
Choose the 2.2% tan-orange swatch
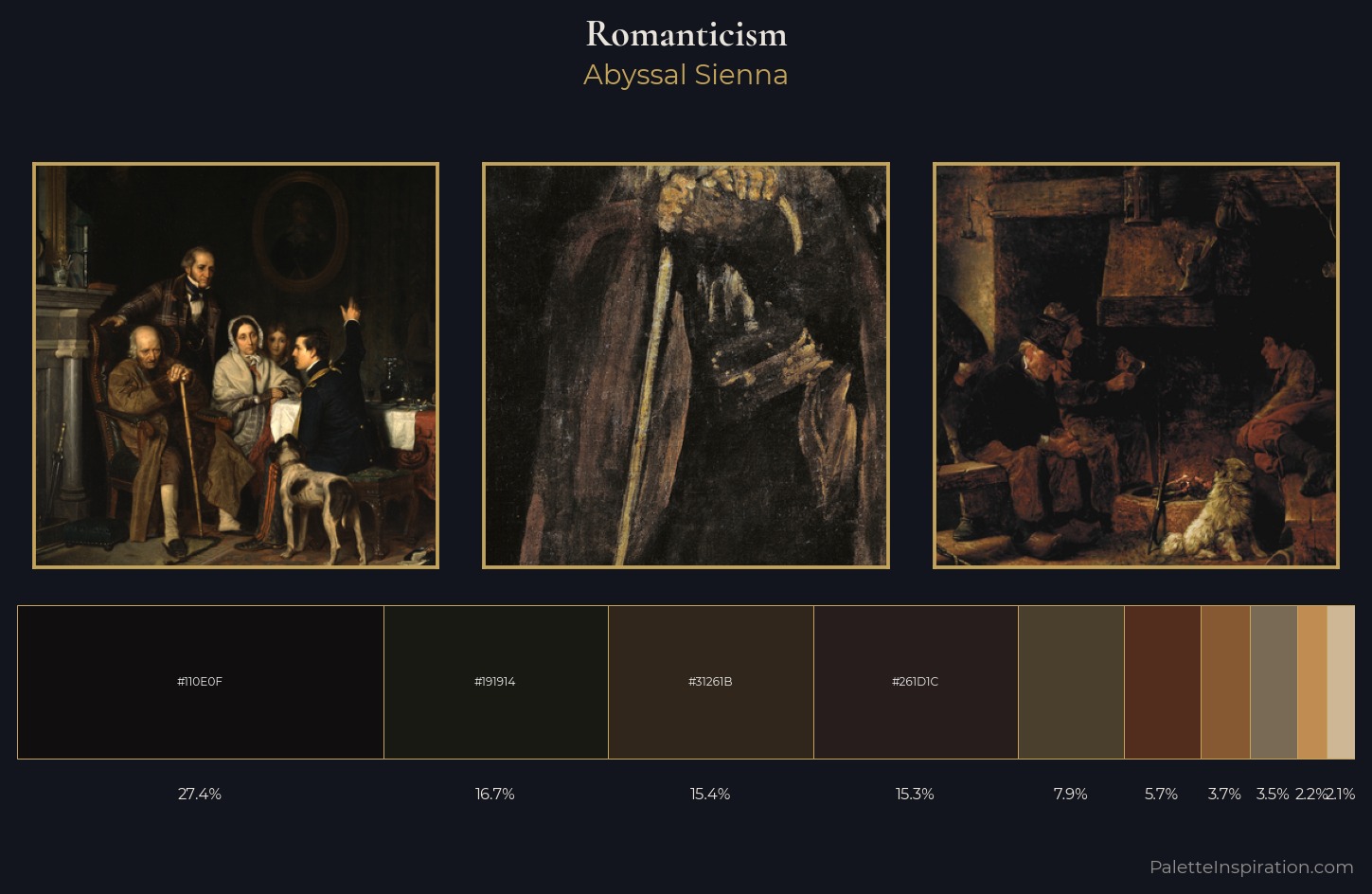tap(1312, 682)
